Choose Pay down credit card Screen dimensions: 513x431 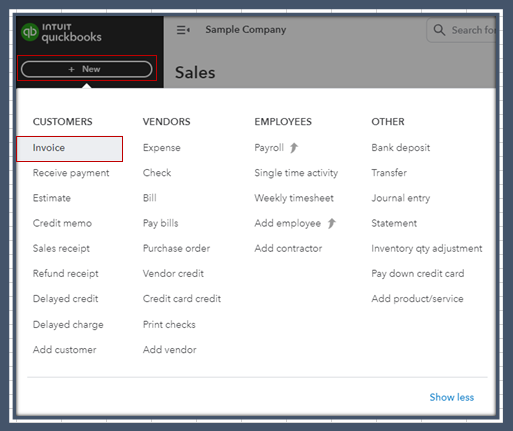[418, 274]
